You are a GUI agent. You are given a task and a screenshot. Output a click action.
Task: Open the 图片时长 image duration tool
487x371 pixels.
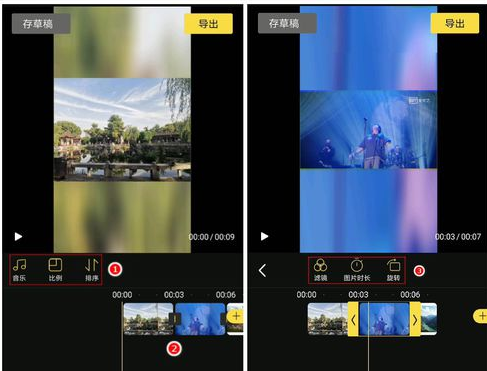(357, 270)
